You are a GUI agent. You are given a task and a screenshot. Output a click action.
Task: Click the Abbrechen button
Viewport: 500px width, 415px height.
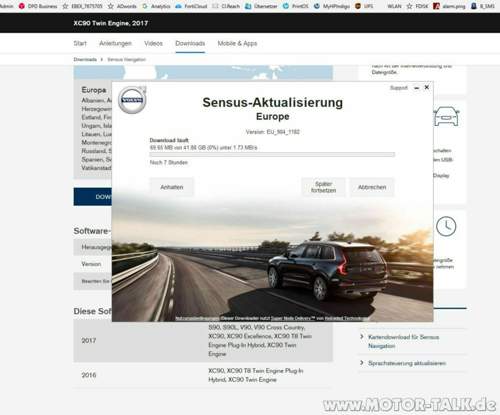coord(372,187)
